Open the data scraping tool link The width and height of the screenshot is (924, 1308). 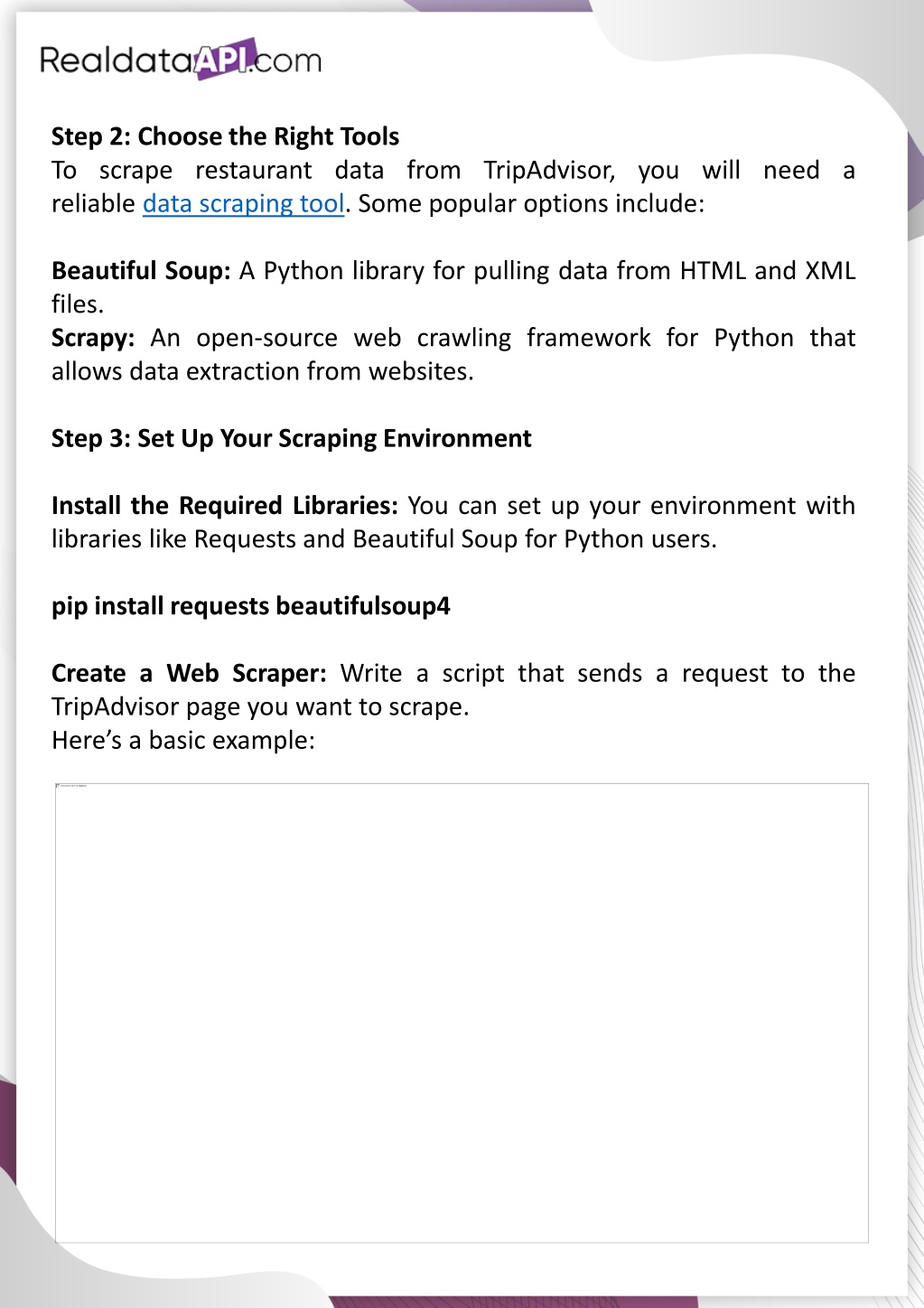244,204
